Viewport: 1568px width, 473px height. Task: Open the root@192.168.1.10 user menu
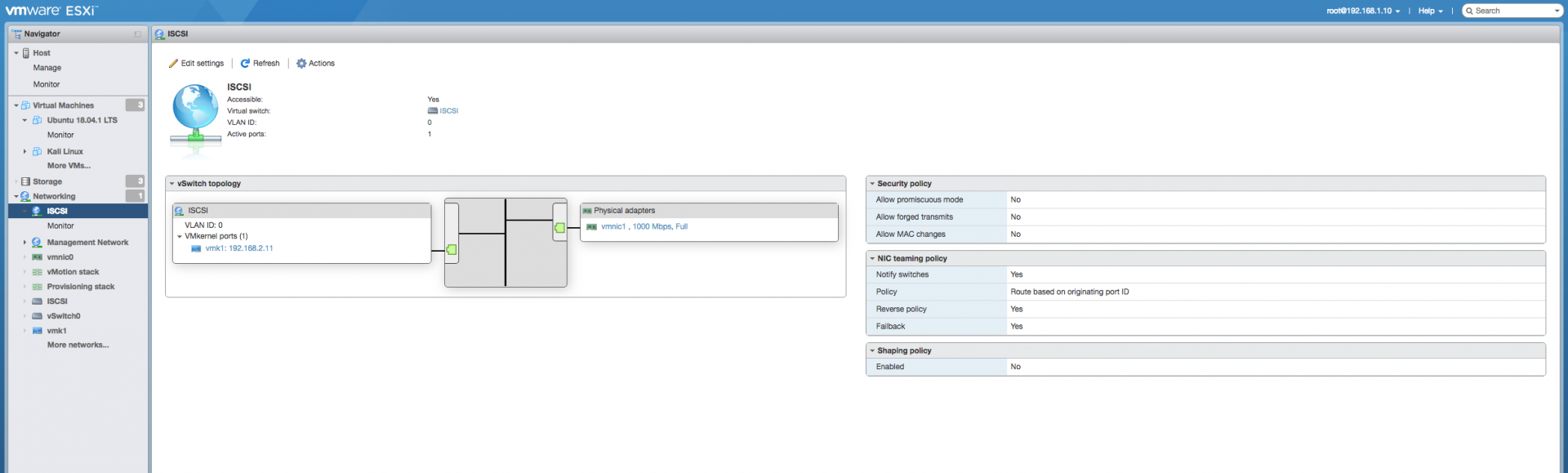(x=1363, y=11)
